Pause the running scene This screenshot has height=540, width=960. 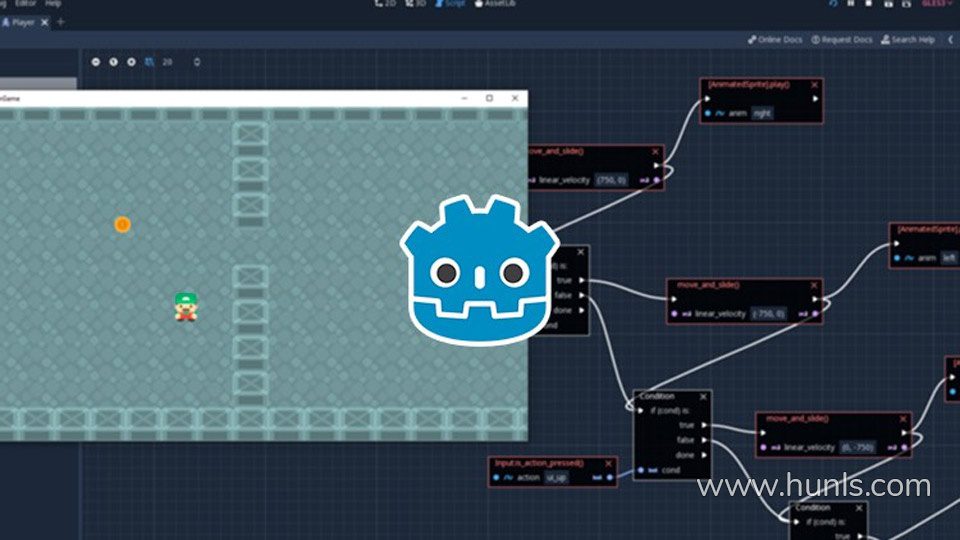coord(851,3)
